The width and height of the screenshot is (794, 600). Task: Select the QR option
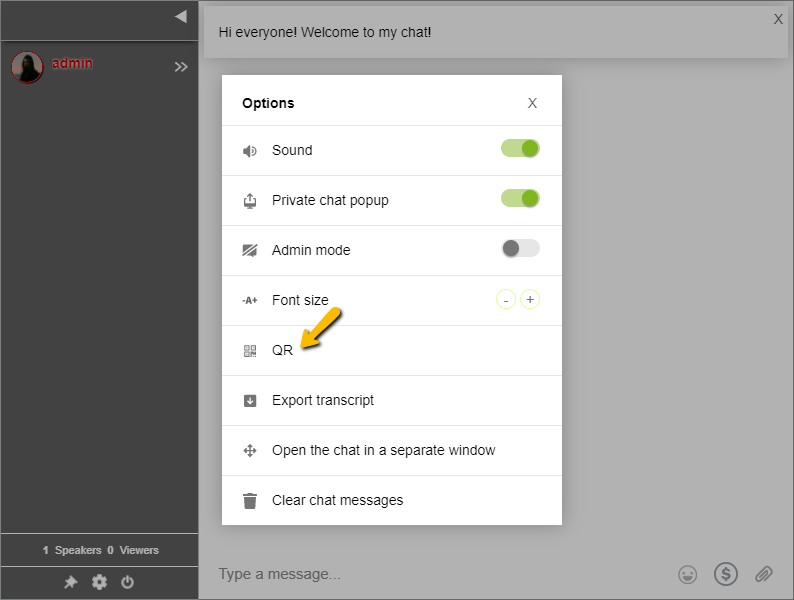click(x=282, y=351)
